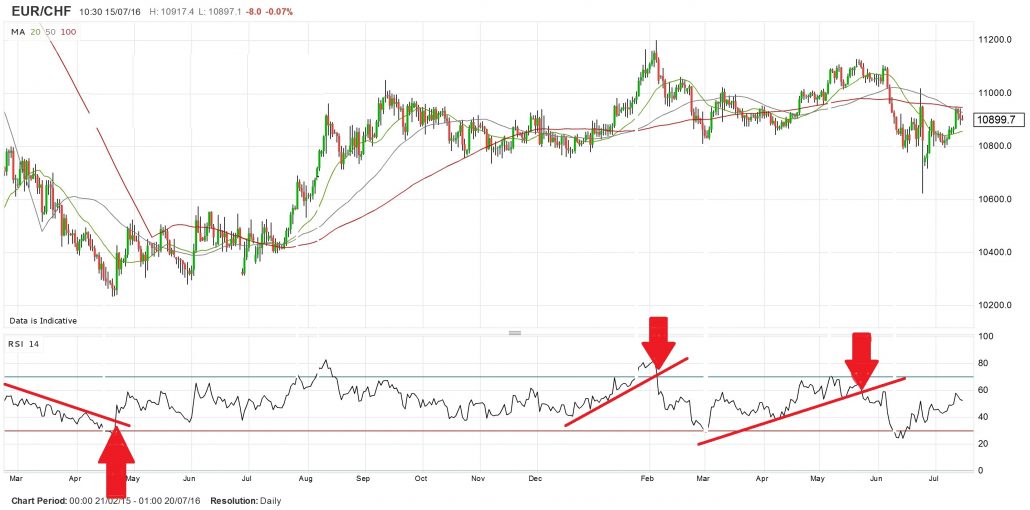Click the Feb label on time axis
The width and height of the screenshot is (1030, 510).
tap(650, 478)
